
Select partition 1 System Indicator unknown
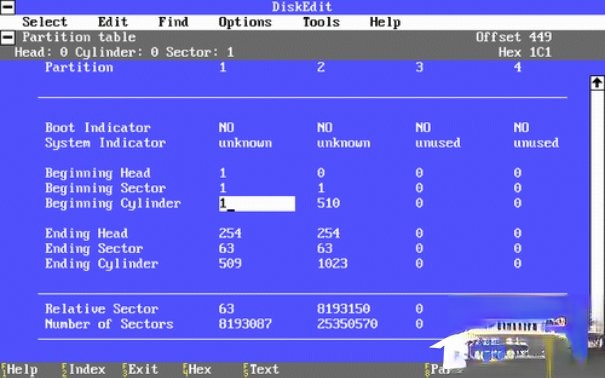(245, 143)
